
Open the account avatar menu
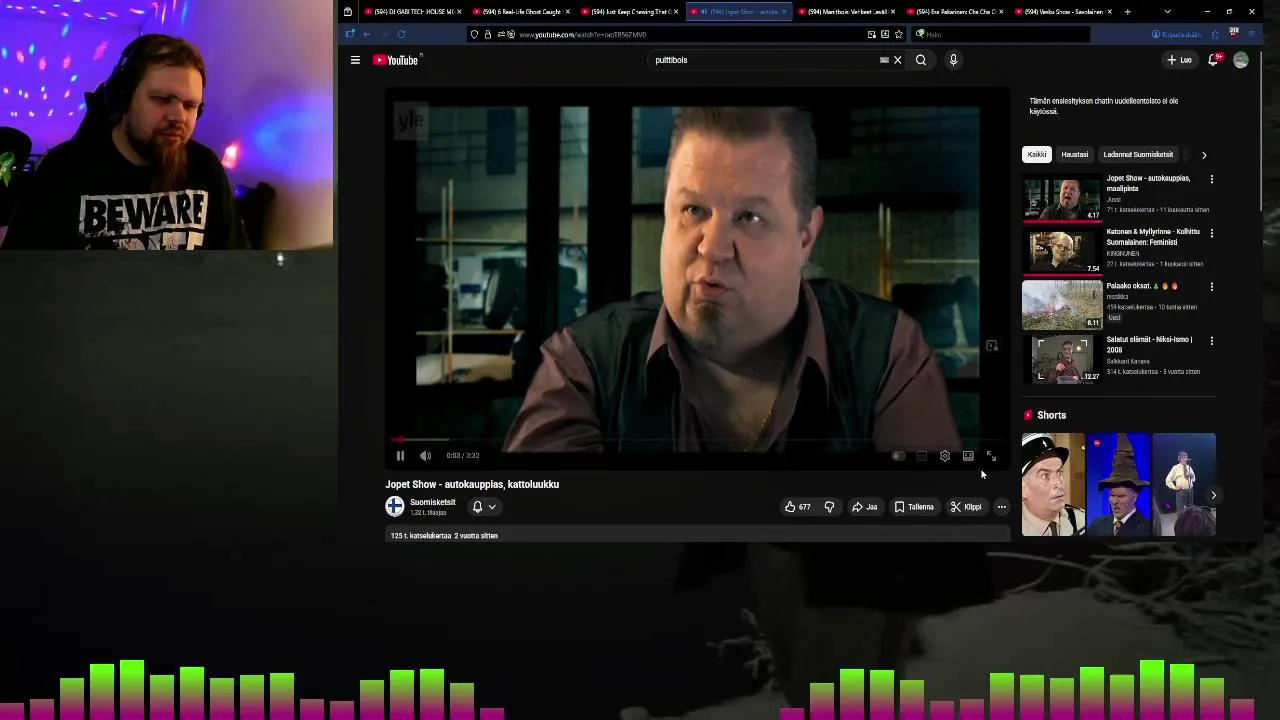1241,60
